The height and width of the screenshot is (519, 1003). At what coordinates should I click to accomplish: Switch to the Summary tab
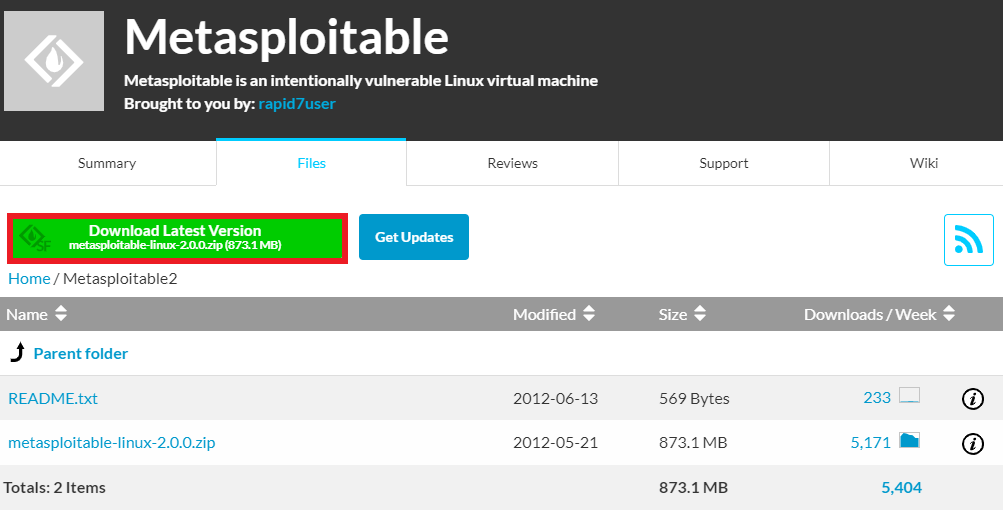[x=107, y=163]
